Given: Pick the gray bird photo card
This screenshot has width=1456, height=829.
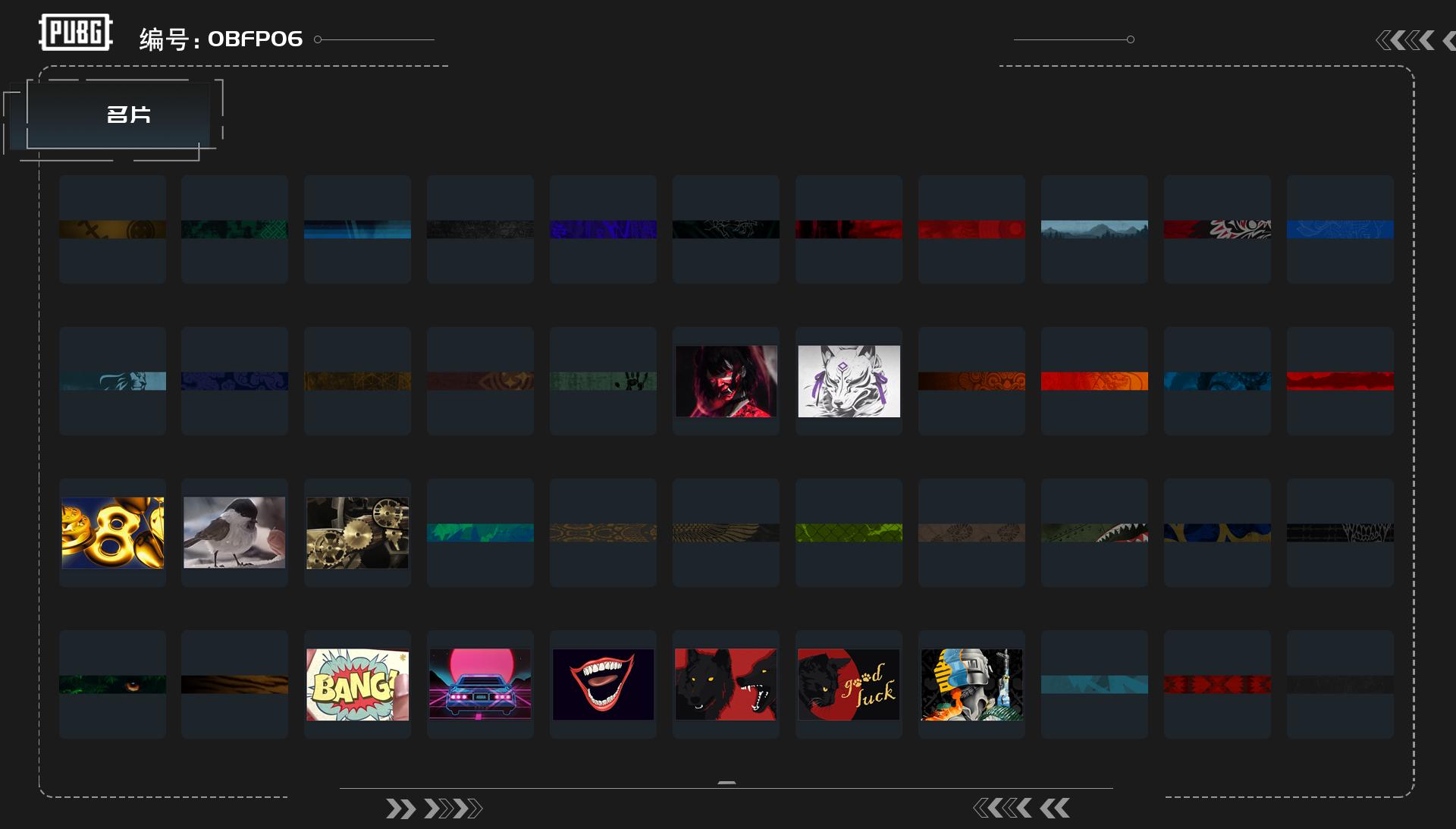Looking at the screenshot, I should [x=234, y=532].
